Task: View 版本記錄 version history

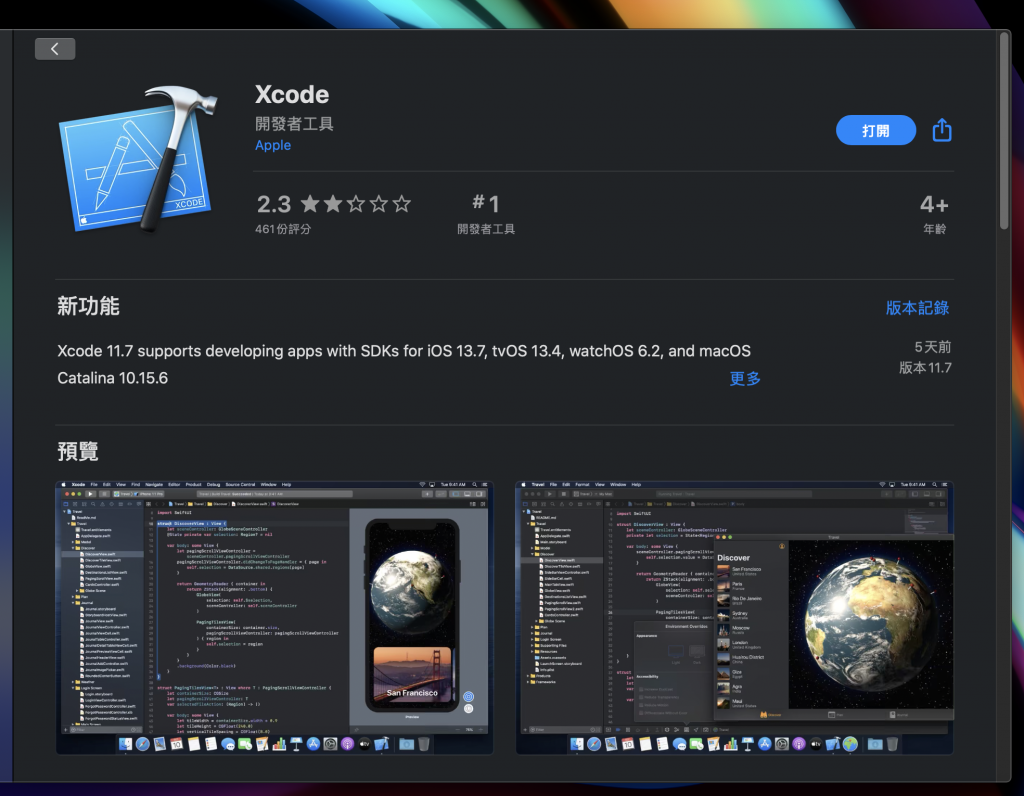Action: [917, 308]
